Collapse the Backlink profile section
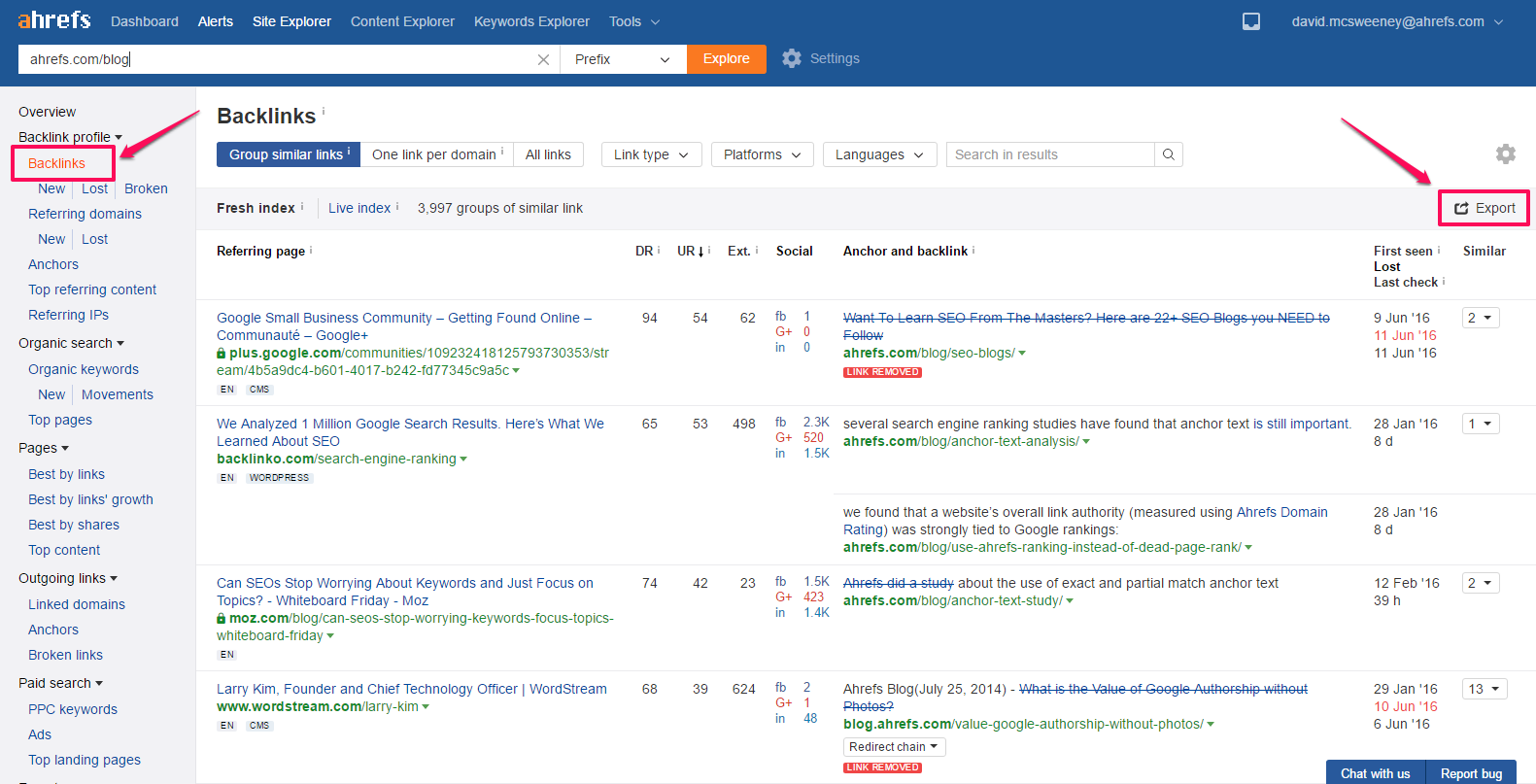 click(x=70, y=137)
